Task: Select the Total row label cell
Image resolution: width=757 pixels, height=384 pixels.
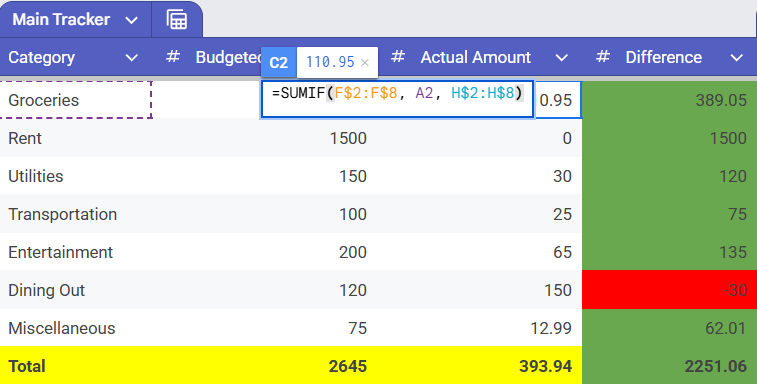Action: point(77,366)
